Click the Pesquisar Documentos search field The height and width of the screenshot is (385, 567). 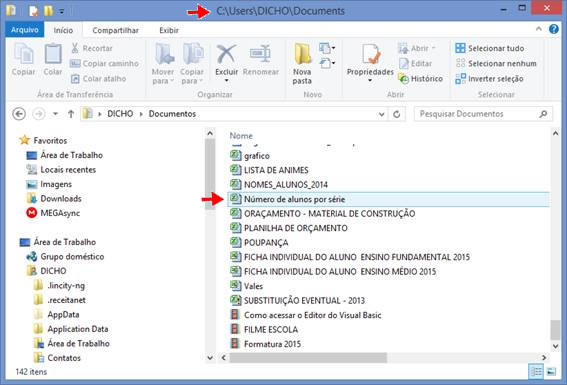[483, 114]
